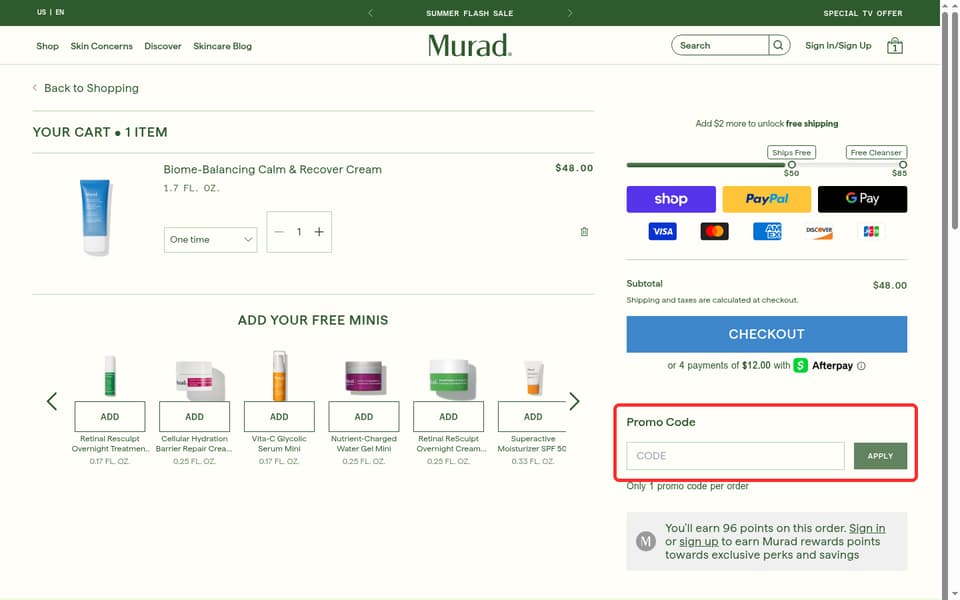The width and height of the screenshot is (960, 600).
Task: Focus the Search input field
Action: pyautogui.click(x=720, y=45)
